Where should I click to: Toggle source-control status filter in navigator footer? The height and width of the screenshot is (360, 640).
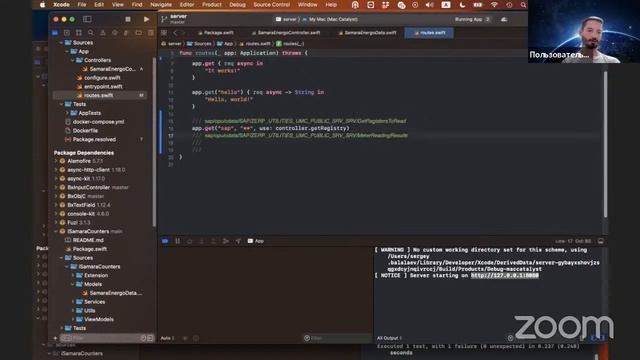tap(150, 338)
